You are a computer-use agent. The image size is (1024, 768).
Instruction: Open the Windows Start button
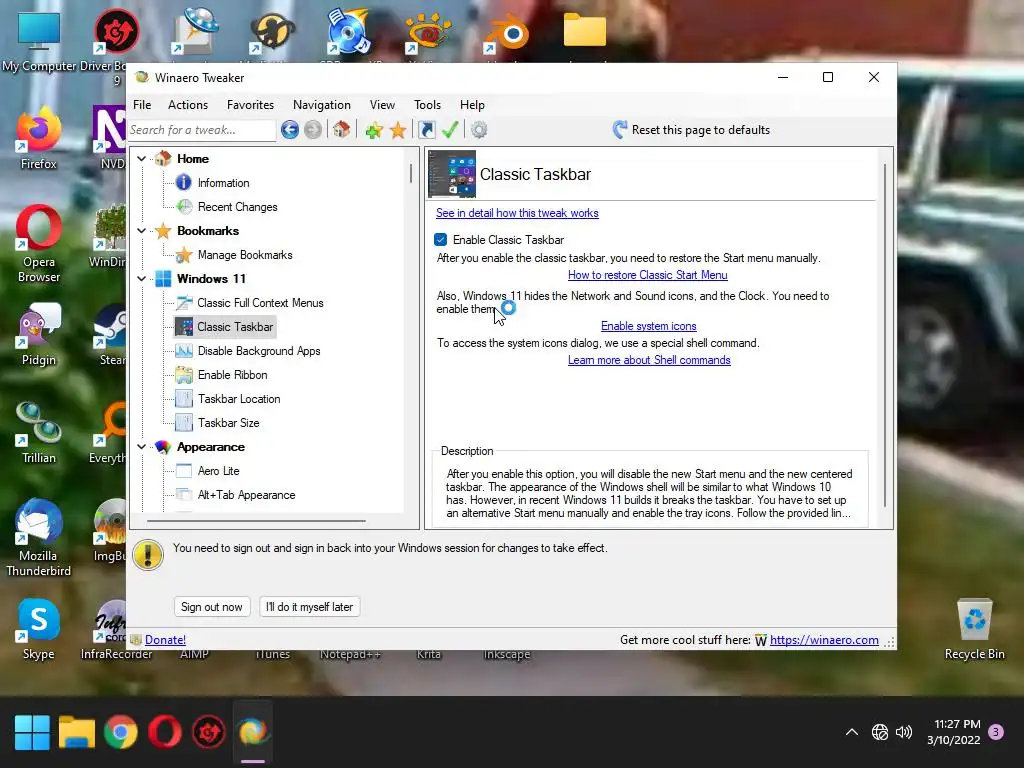pos(32,732)
